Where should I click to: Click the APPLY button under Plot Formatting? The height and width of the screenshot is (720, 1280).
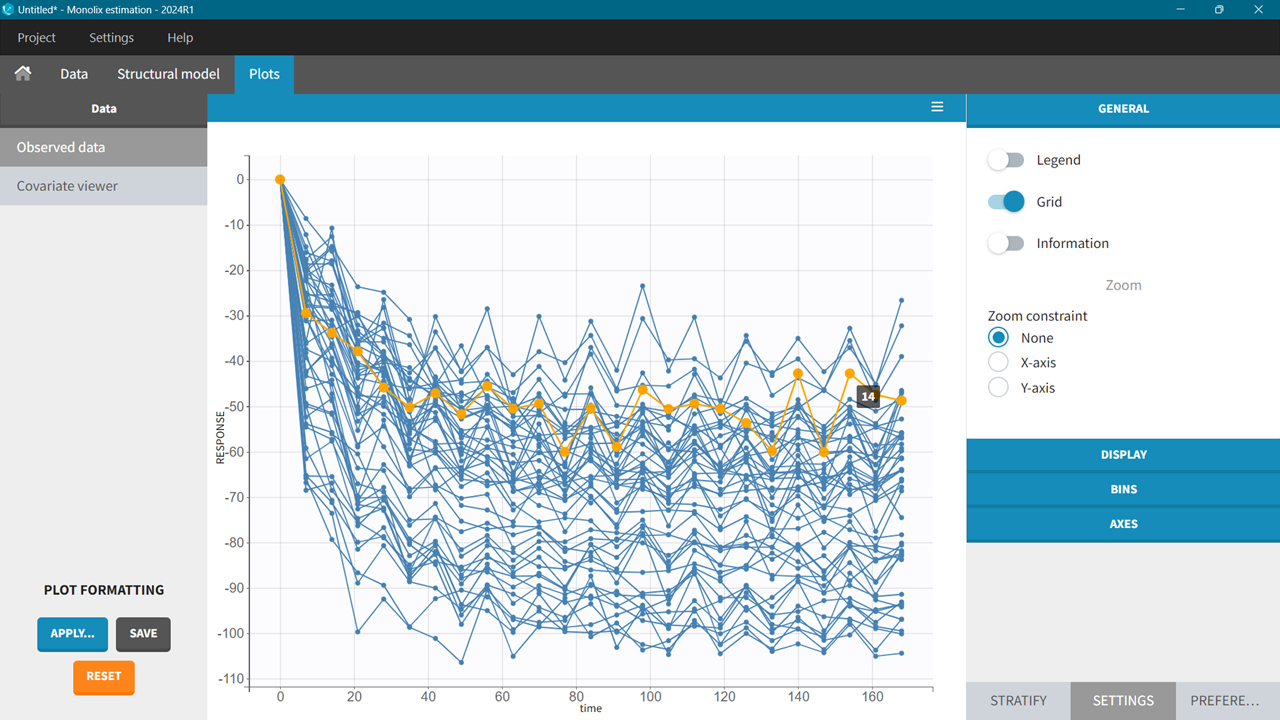[72, 634]
